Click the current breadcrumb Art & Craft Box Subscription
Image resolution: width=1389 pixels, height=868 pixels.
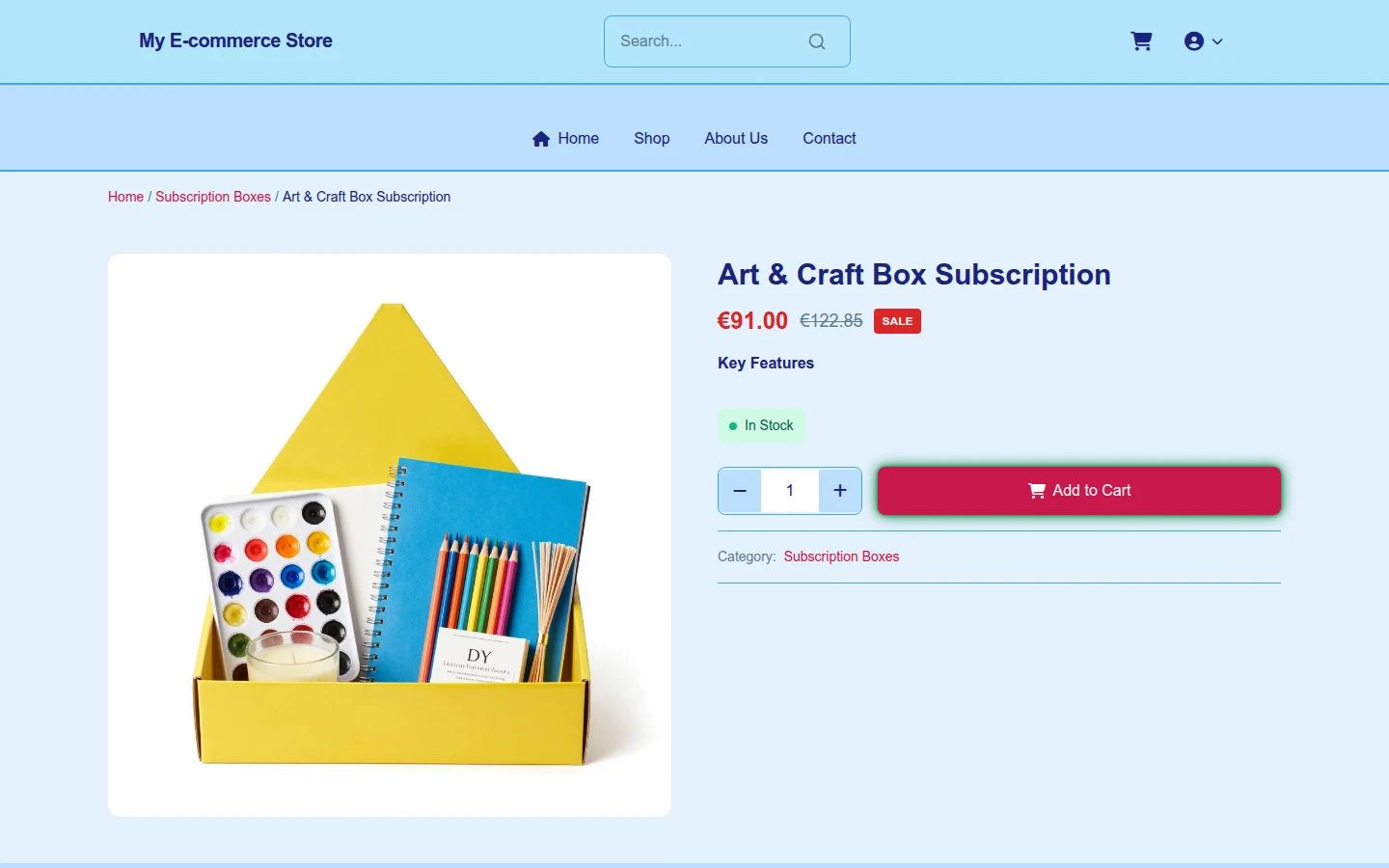[367, 197]
